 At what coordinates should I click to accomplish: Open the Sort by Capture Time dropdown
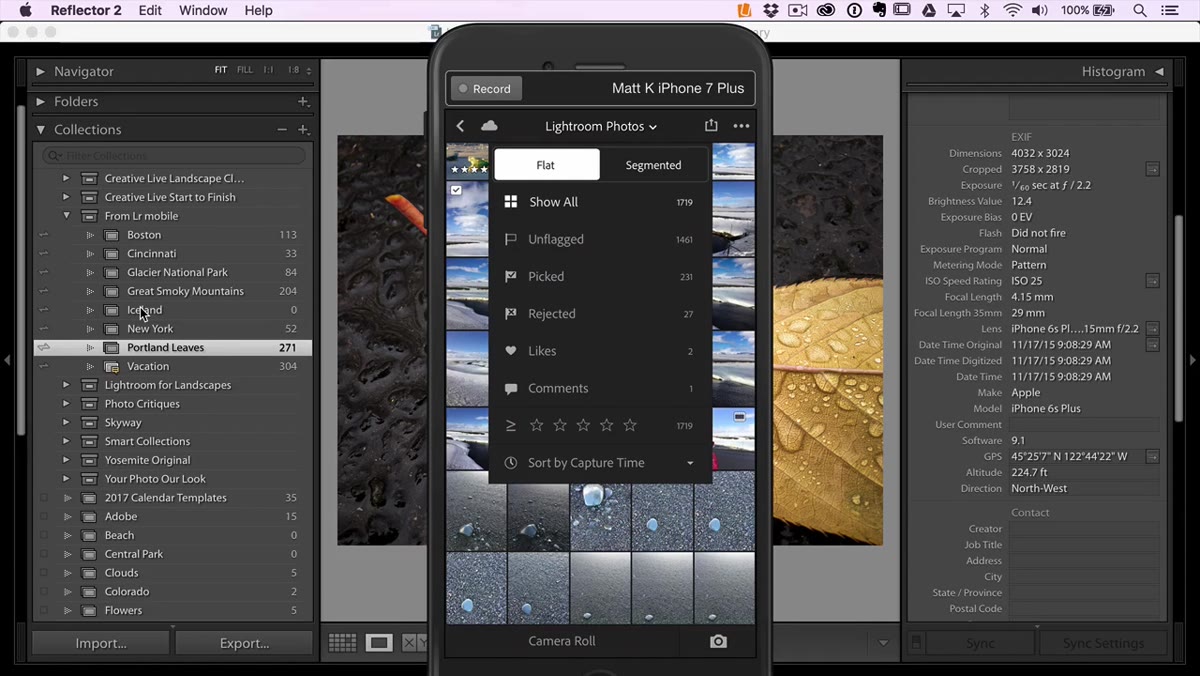pyautogui.click(x=600, y=463)
